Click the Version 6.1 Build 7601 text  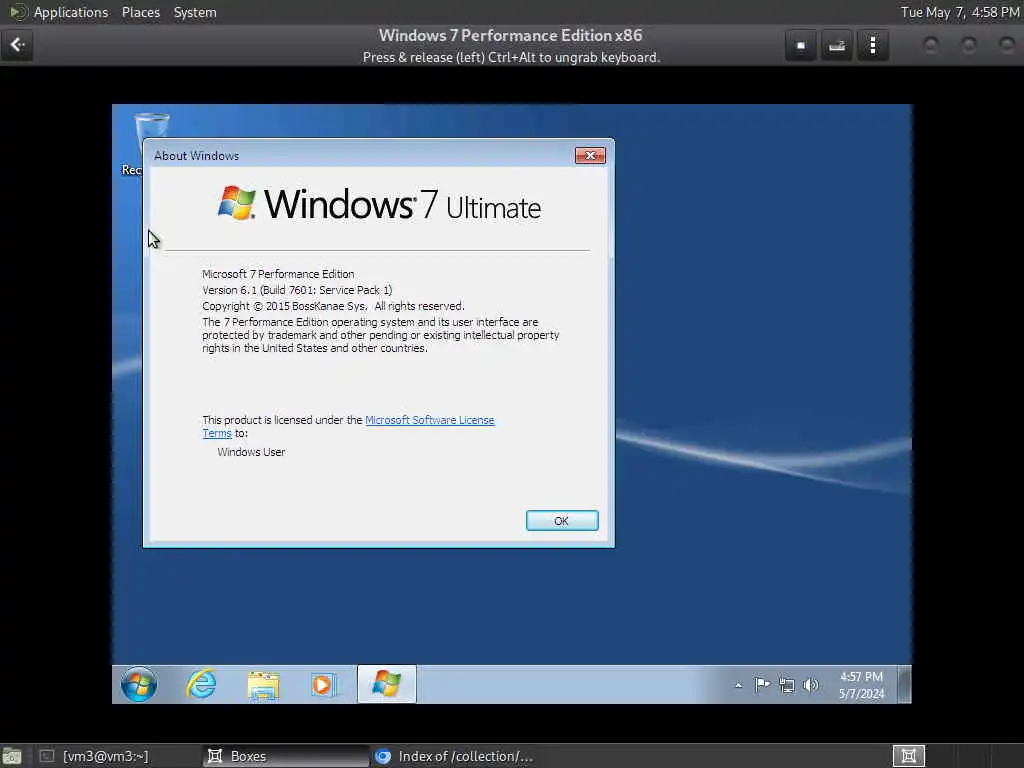pos(297,290)
